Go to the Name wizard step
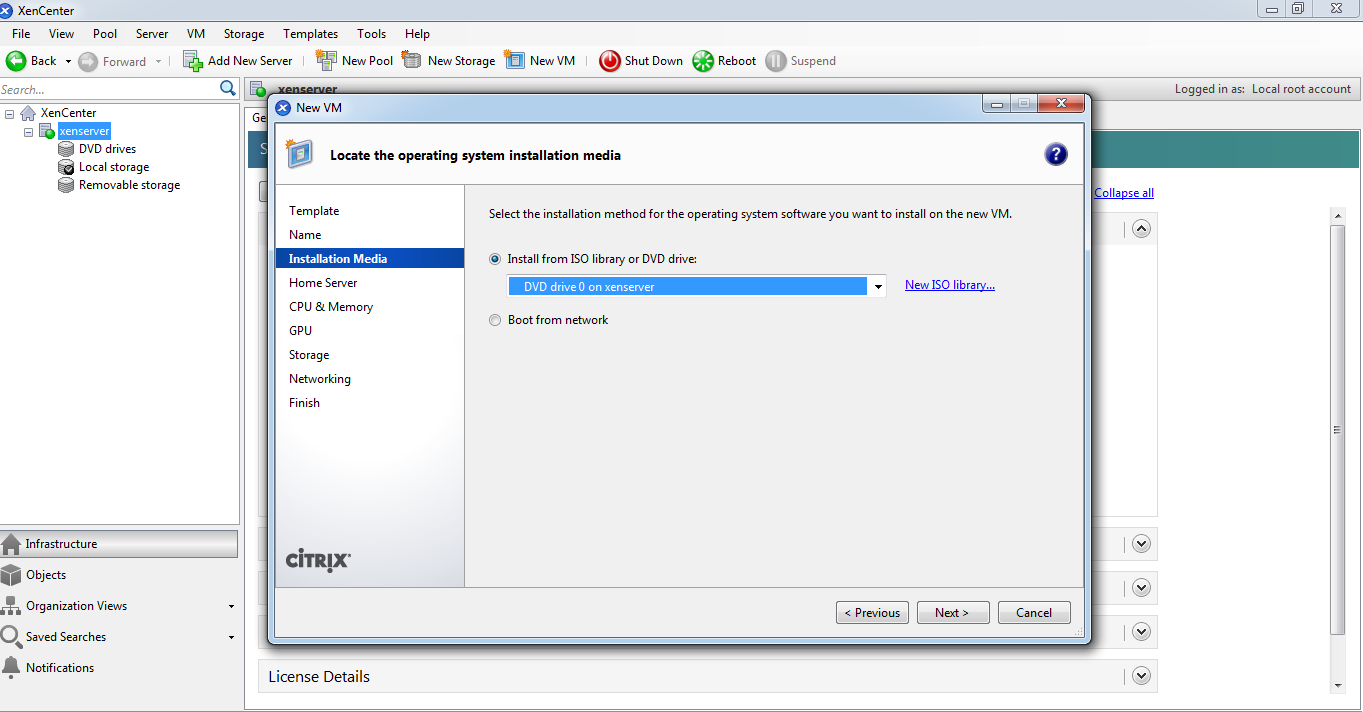1363x712 pixels. 305,235
